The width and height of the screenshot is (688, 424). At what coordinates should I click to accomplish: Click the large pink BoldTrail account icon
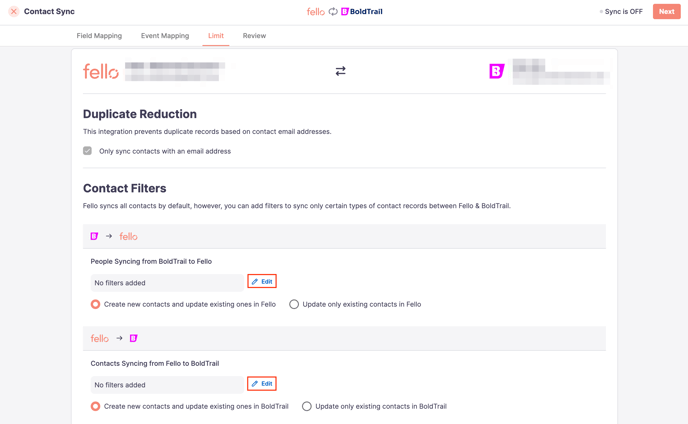(497, 71)
